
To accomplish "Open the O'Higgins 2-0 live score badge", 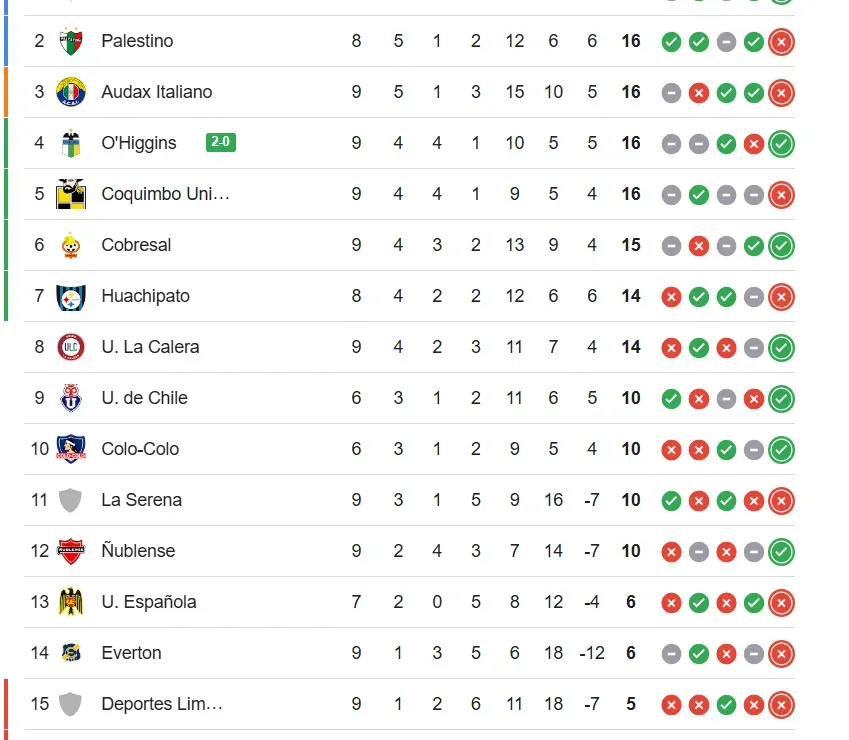I will (220, 143).
